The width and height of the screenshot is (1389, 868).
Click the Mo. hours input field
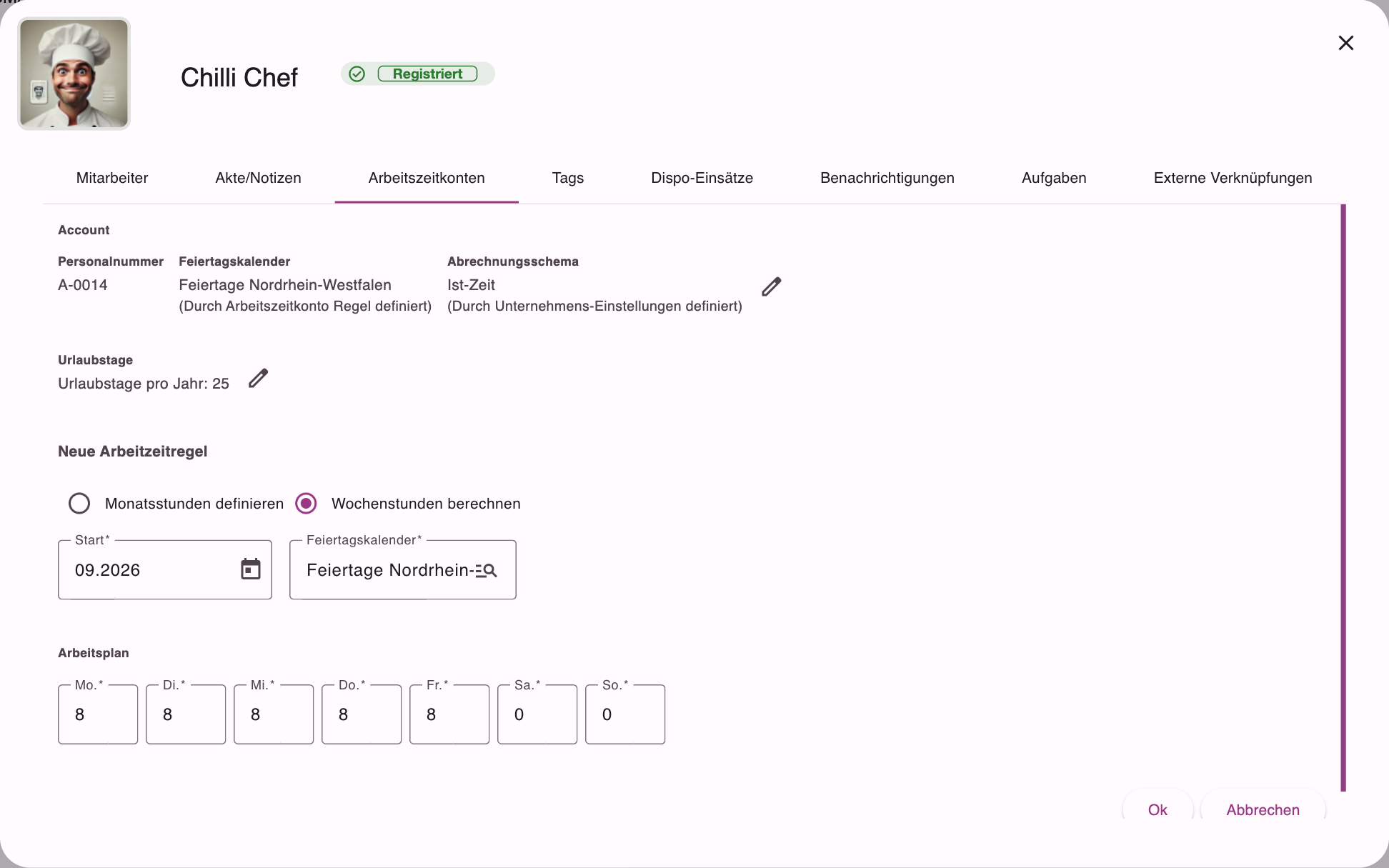(98, 714)
